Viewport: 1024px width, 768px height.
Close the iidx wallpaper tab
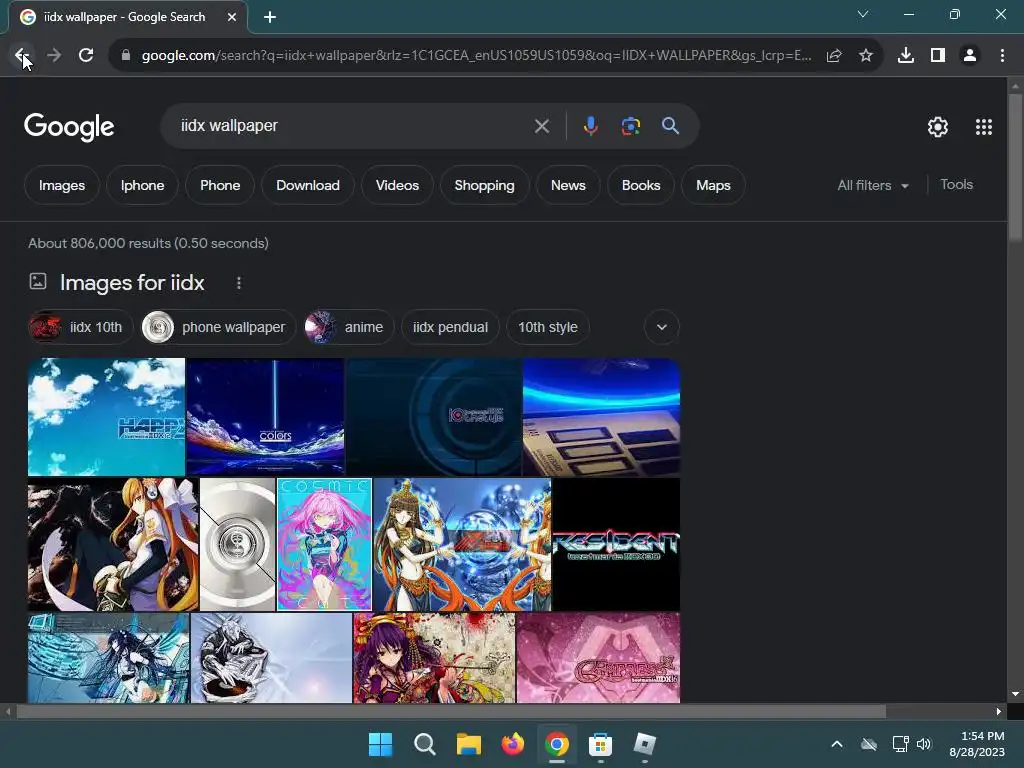232,17
